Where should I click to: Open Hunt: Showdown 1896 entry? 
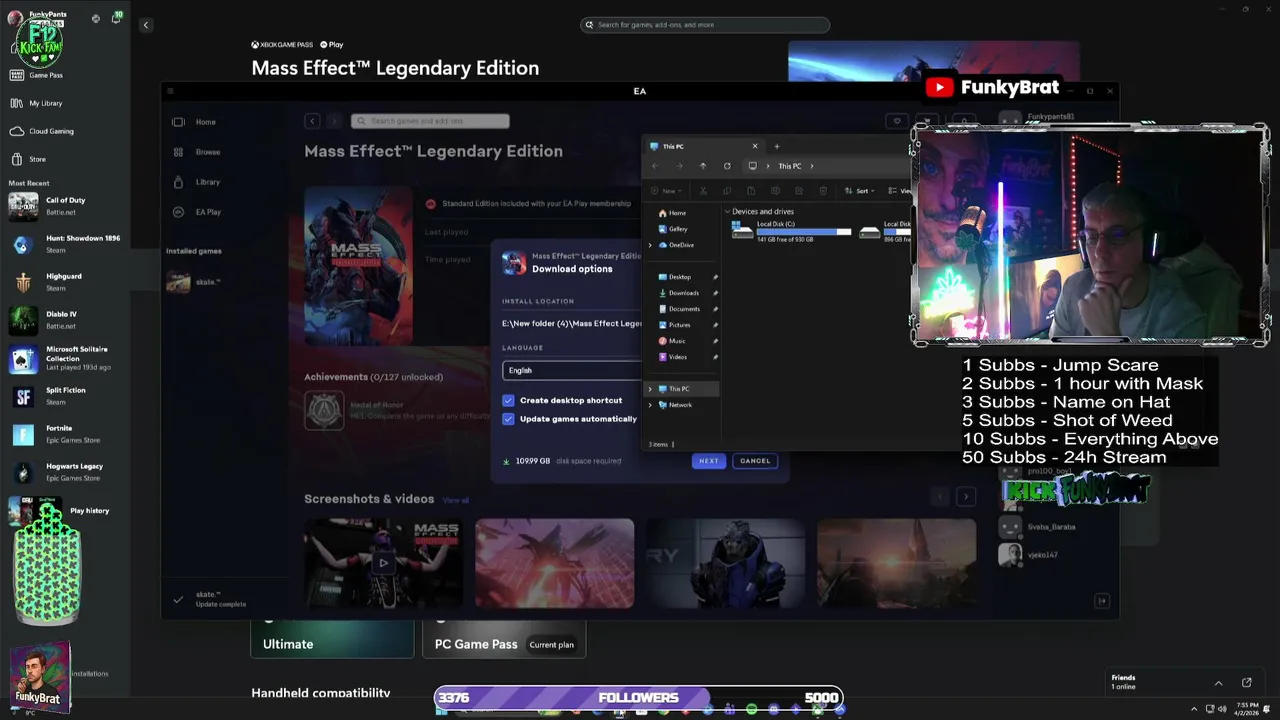click(65, 244)
